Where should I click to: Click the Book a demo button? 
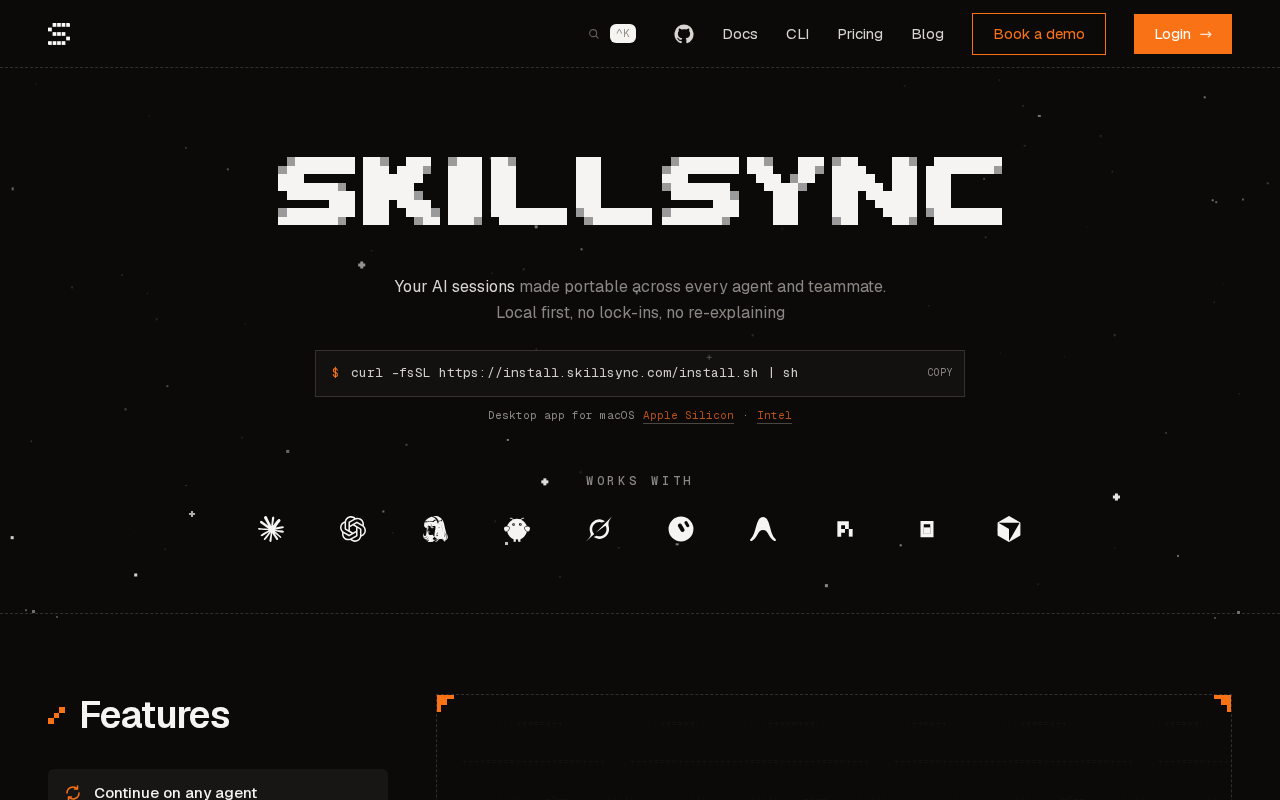tap(1039, 34)
